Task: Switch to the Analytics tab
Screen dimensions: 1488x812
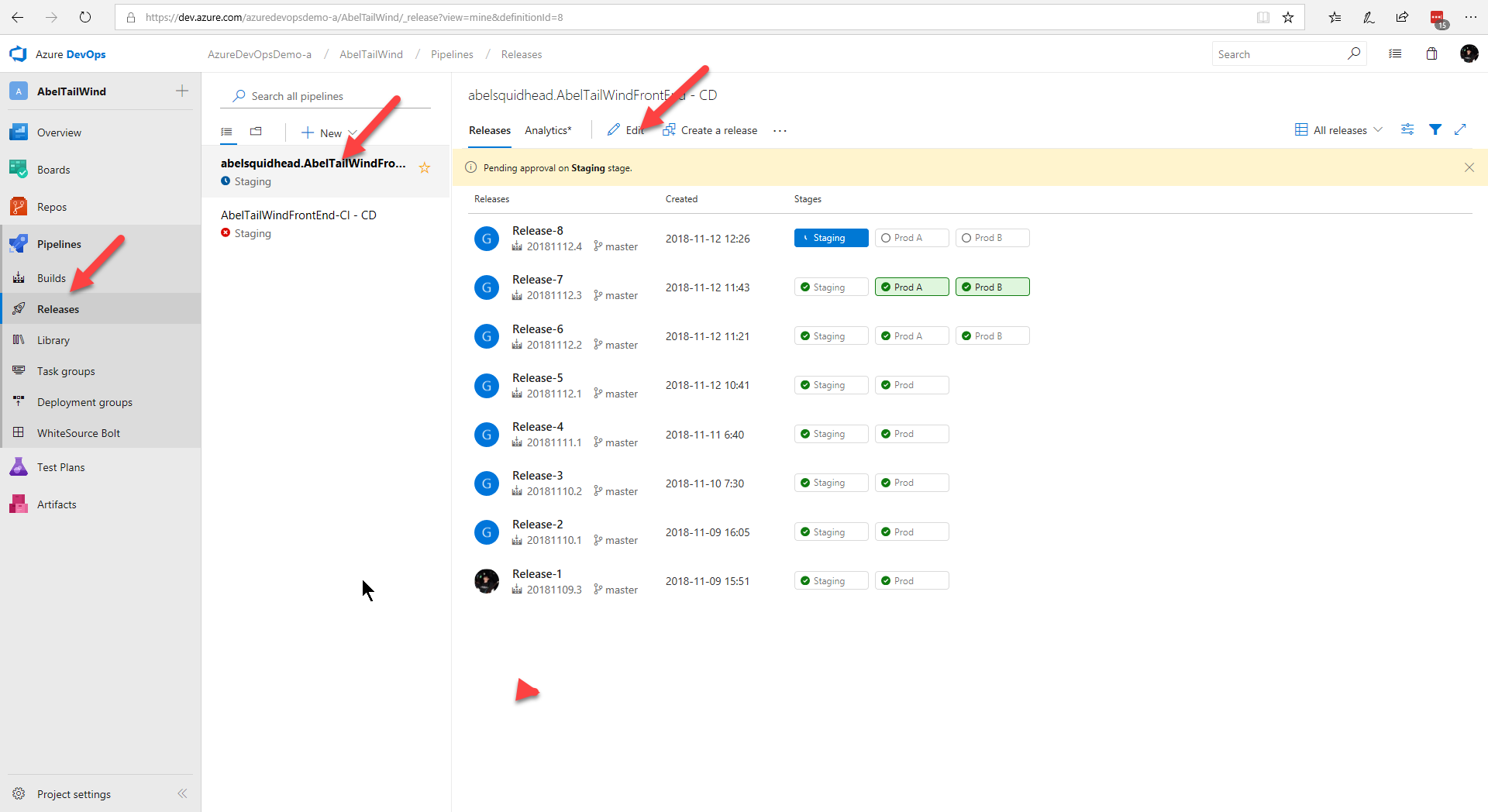Action: point(548,130)
